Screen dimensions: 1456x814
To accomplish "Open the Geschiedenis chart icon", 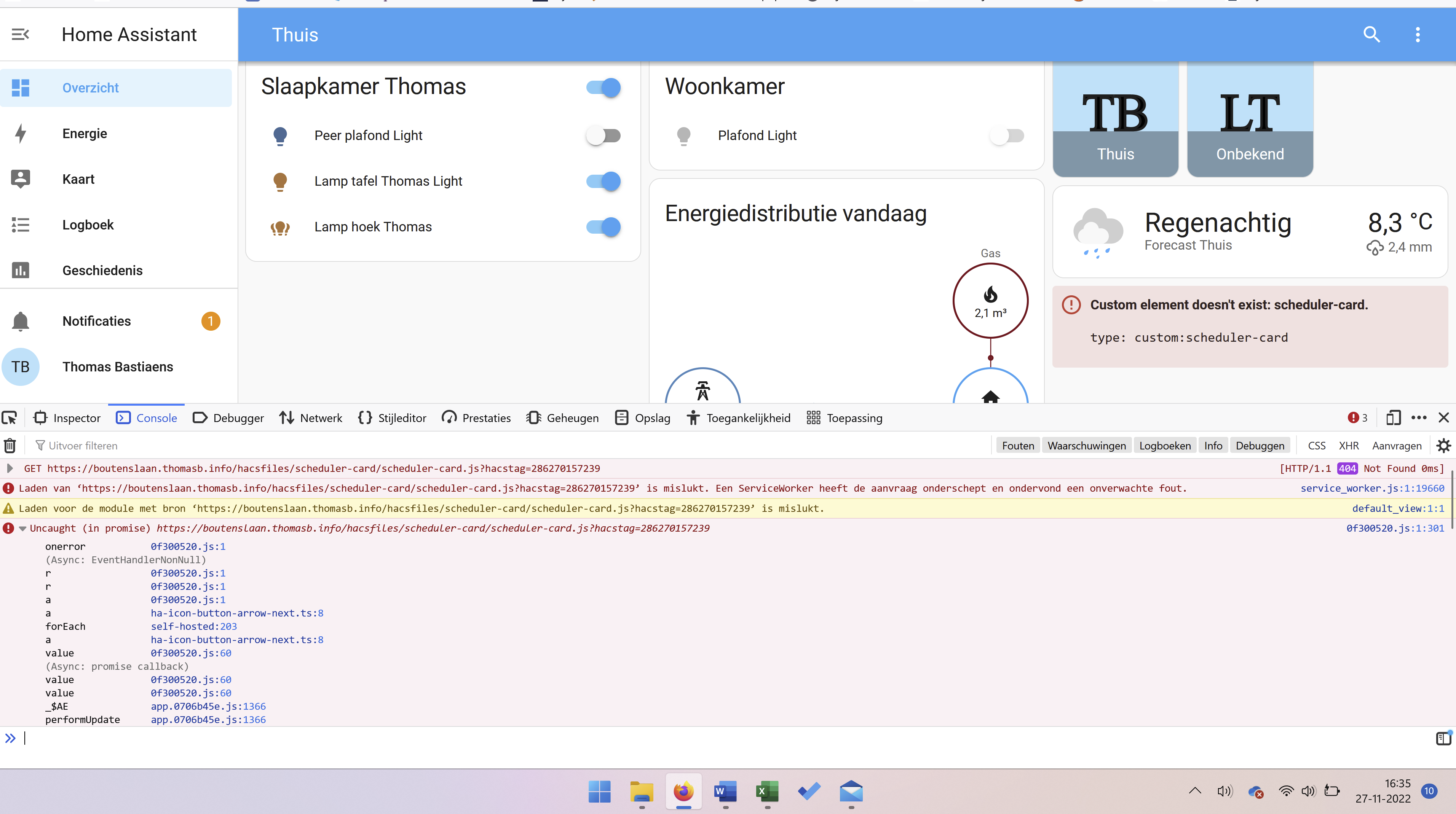I will point(20,270).
